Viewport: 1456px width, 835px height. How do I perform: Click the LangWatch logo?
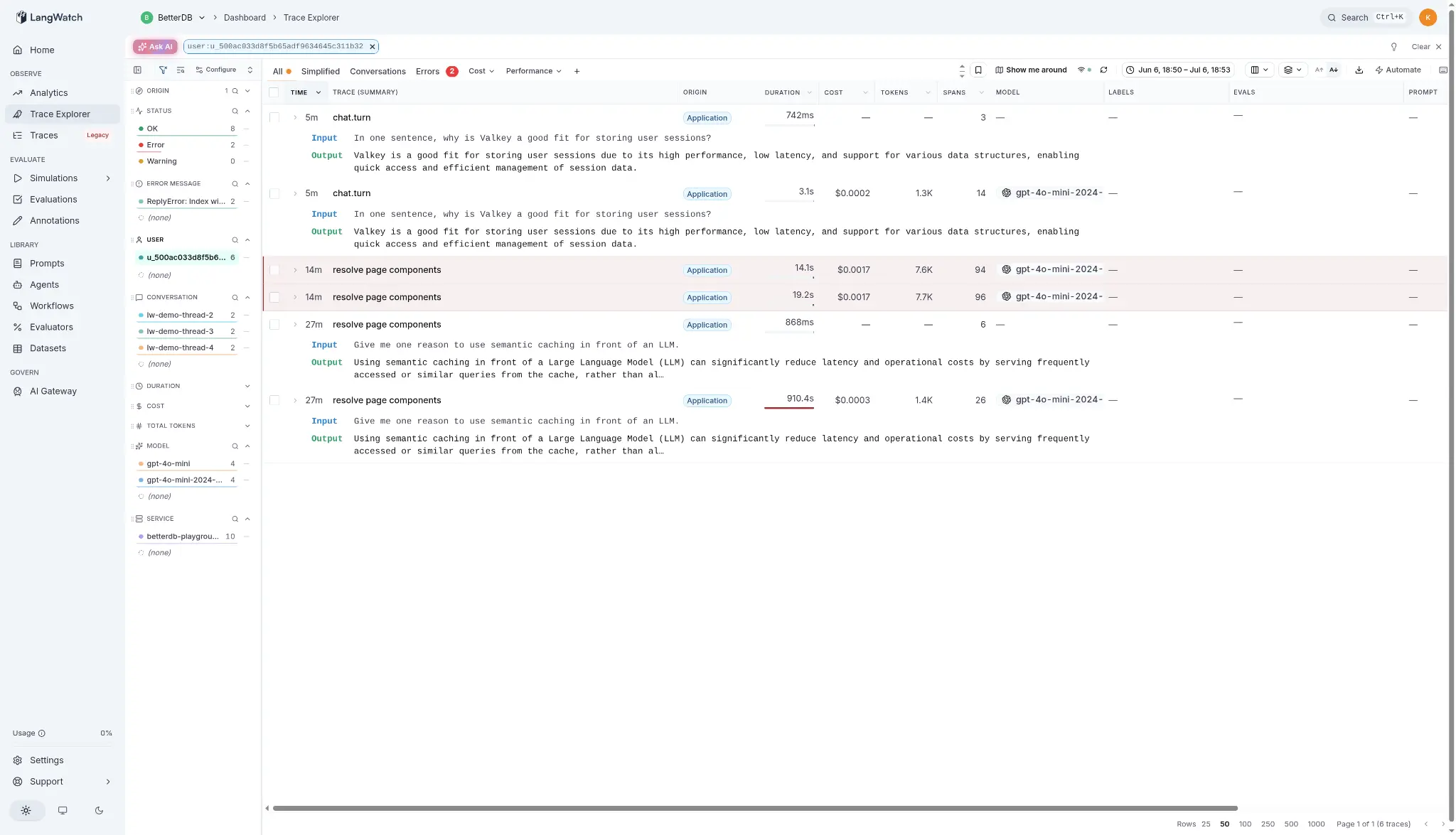(x=49, y=17)
